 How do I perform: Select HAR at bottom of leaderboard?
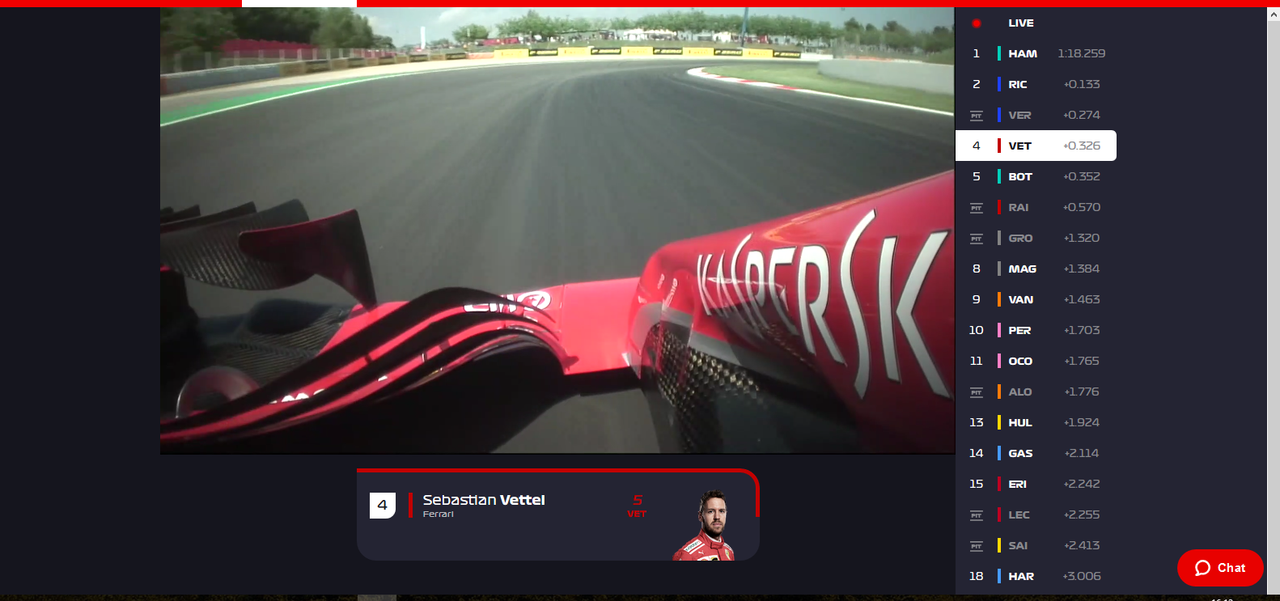pos(1036,576)
